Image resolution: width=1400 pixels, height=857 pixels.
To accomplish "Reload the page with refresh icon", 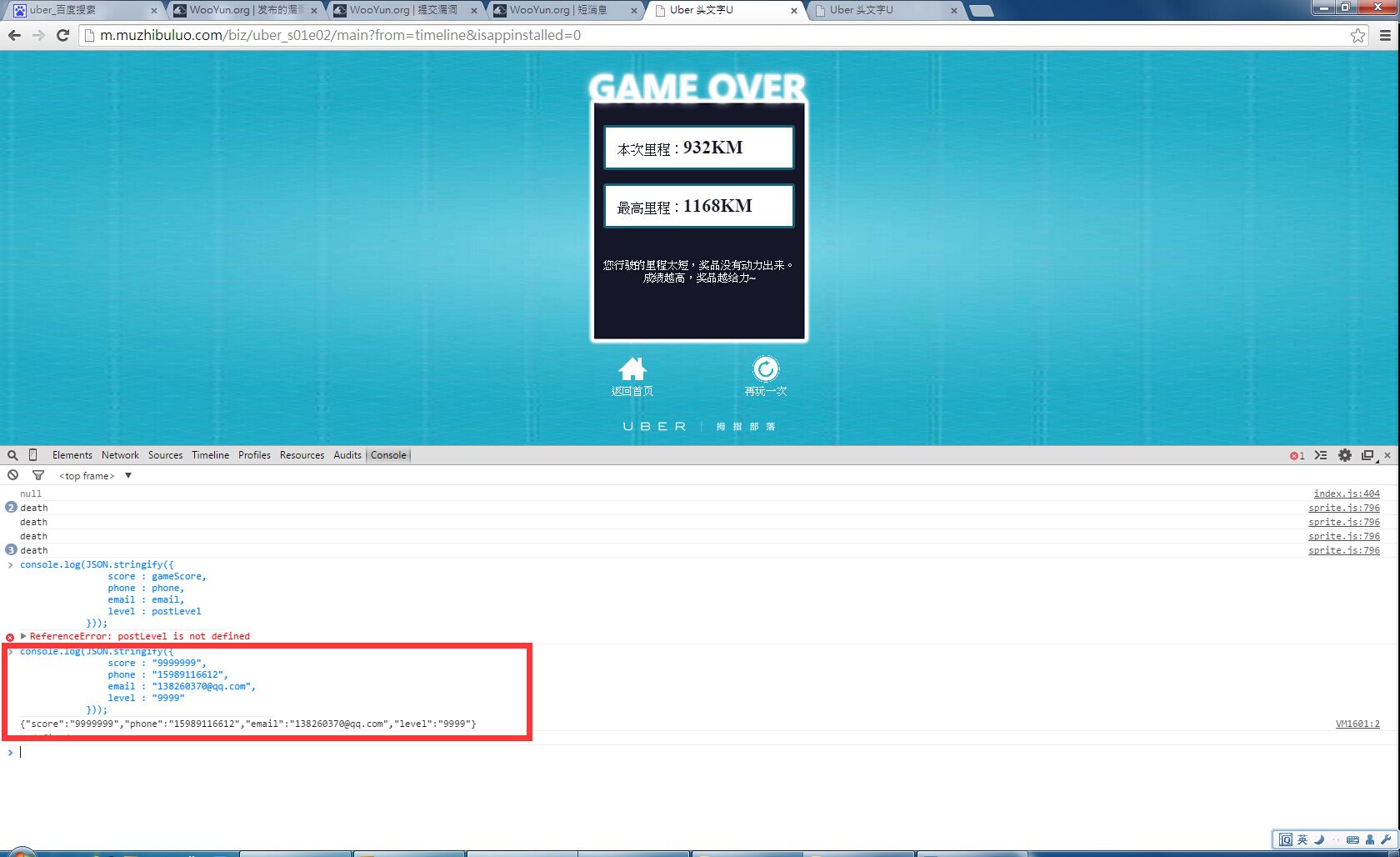I will [x=62, y=35].
